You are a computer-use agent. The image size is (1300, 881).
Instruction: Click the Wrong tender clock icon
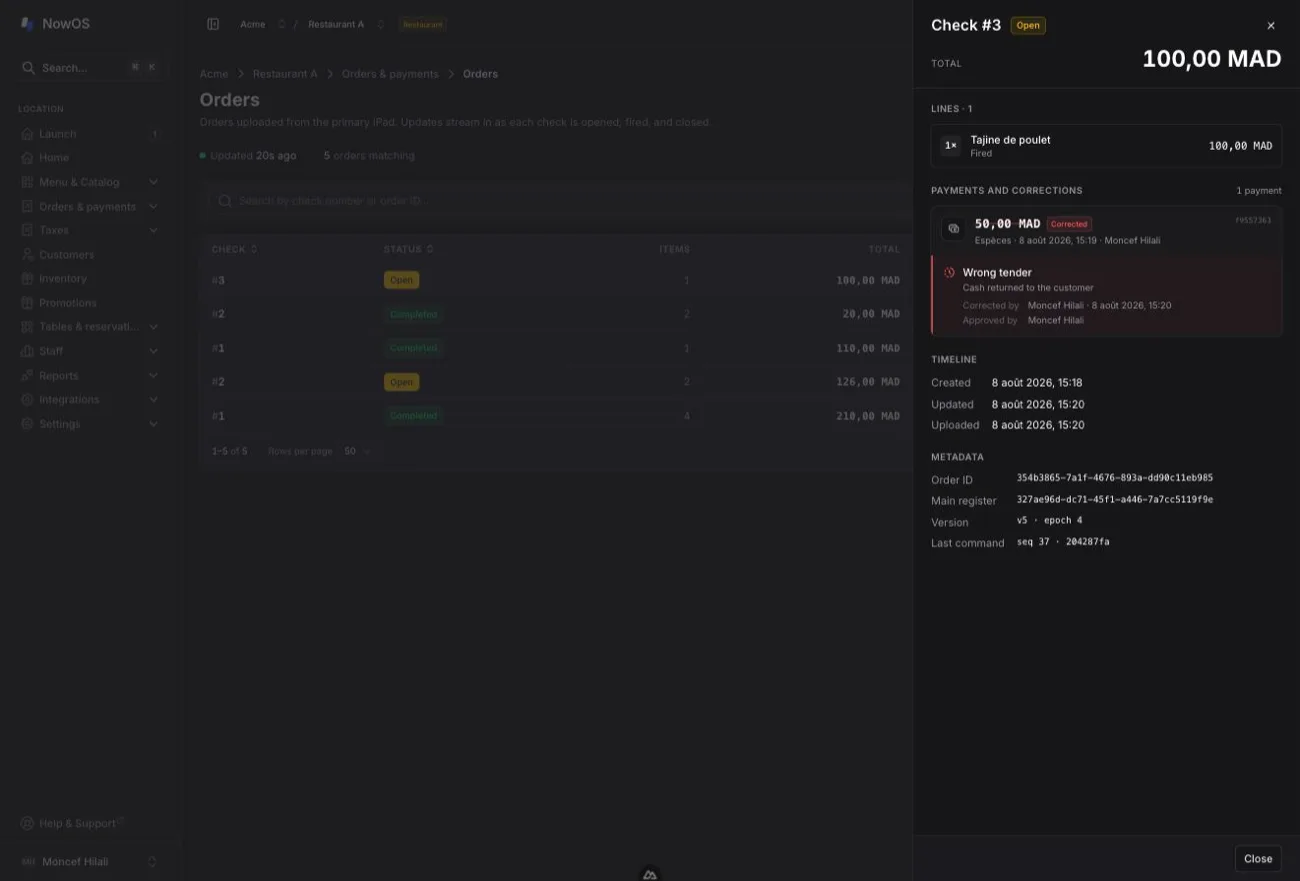coord(949,272)
